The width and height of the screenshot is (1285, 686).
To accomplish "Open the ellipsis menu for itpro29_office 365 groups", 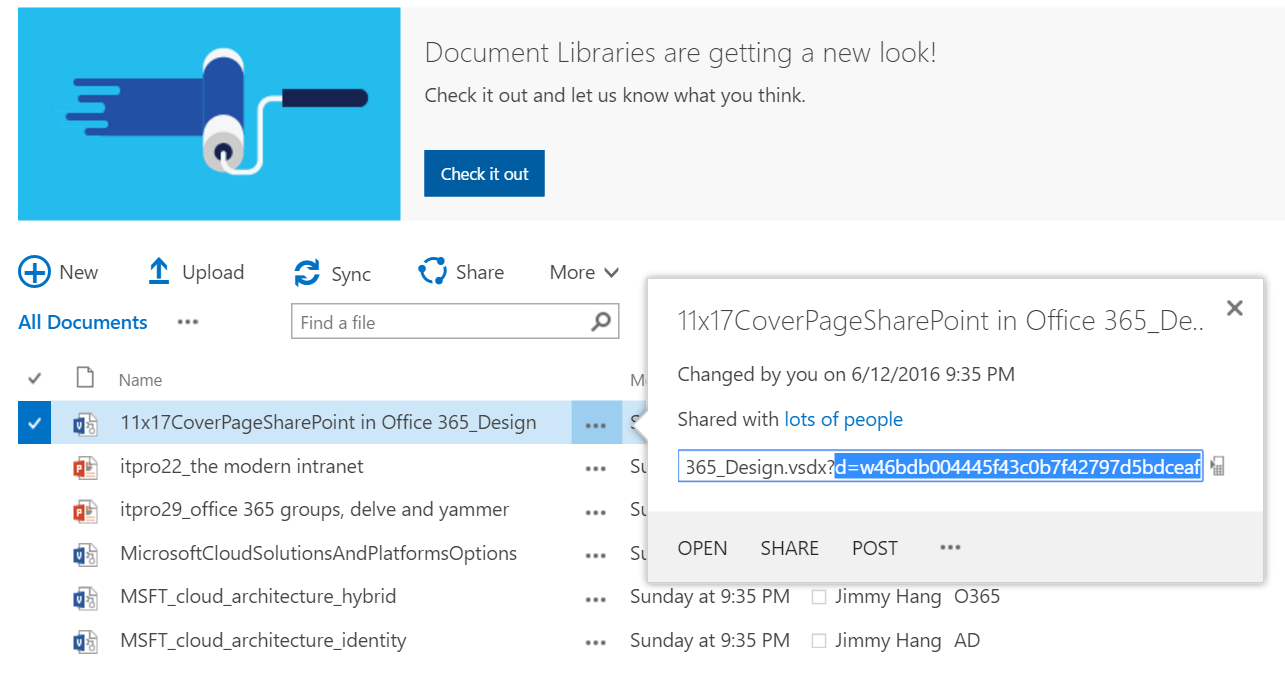I will [595, 510].
